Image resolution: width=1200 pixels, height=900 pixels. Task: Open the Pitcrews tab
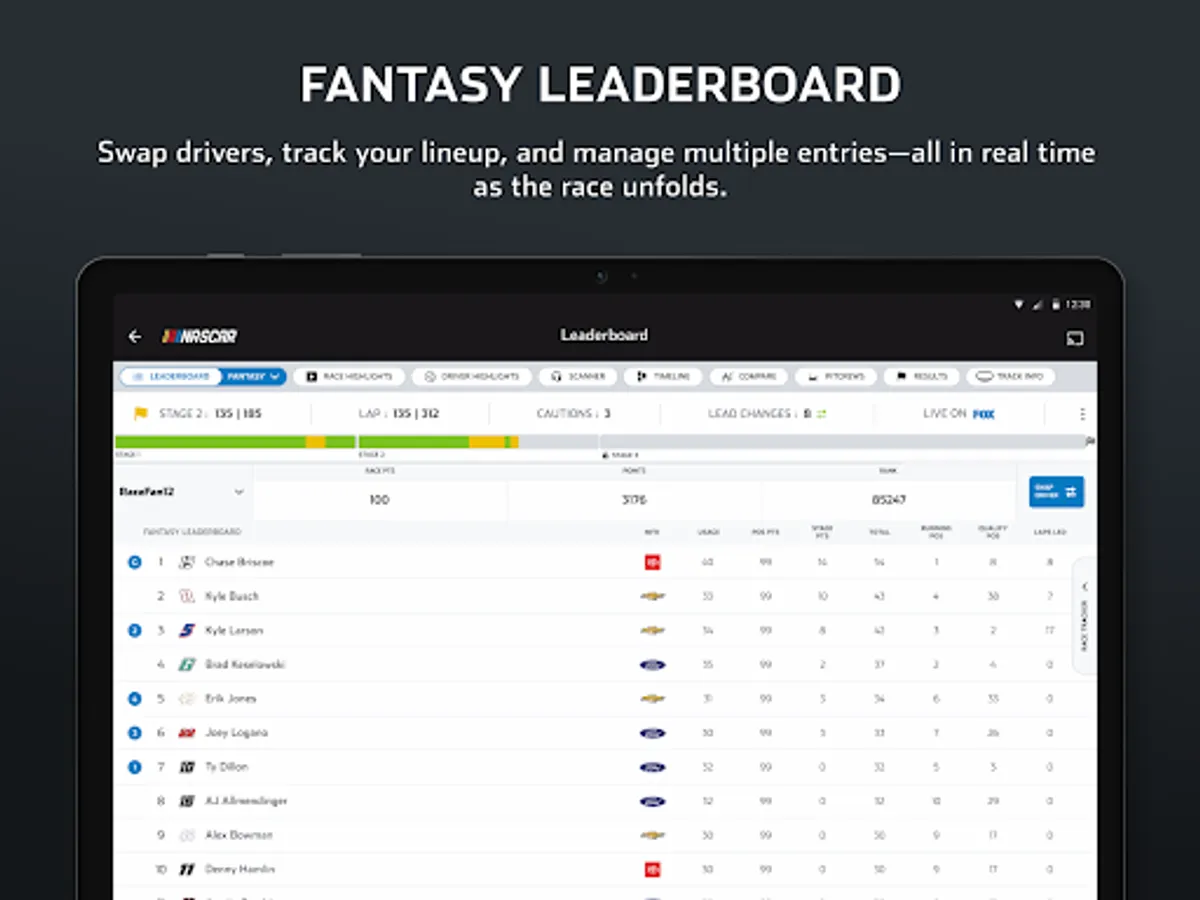(x=836, y=377)
